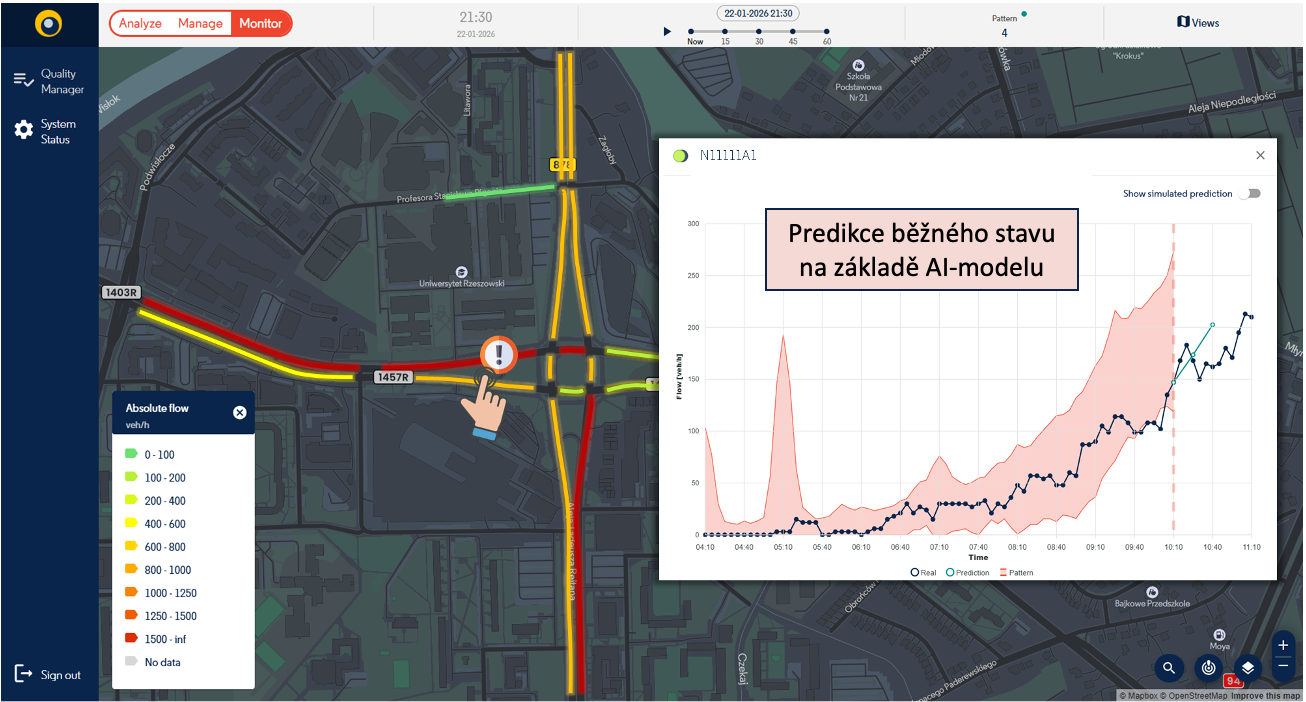Click the 1457R road label

click(x=392, y=377)
